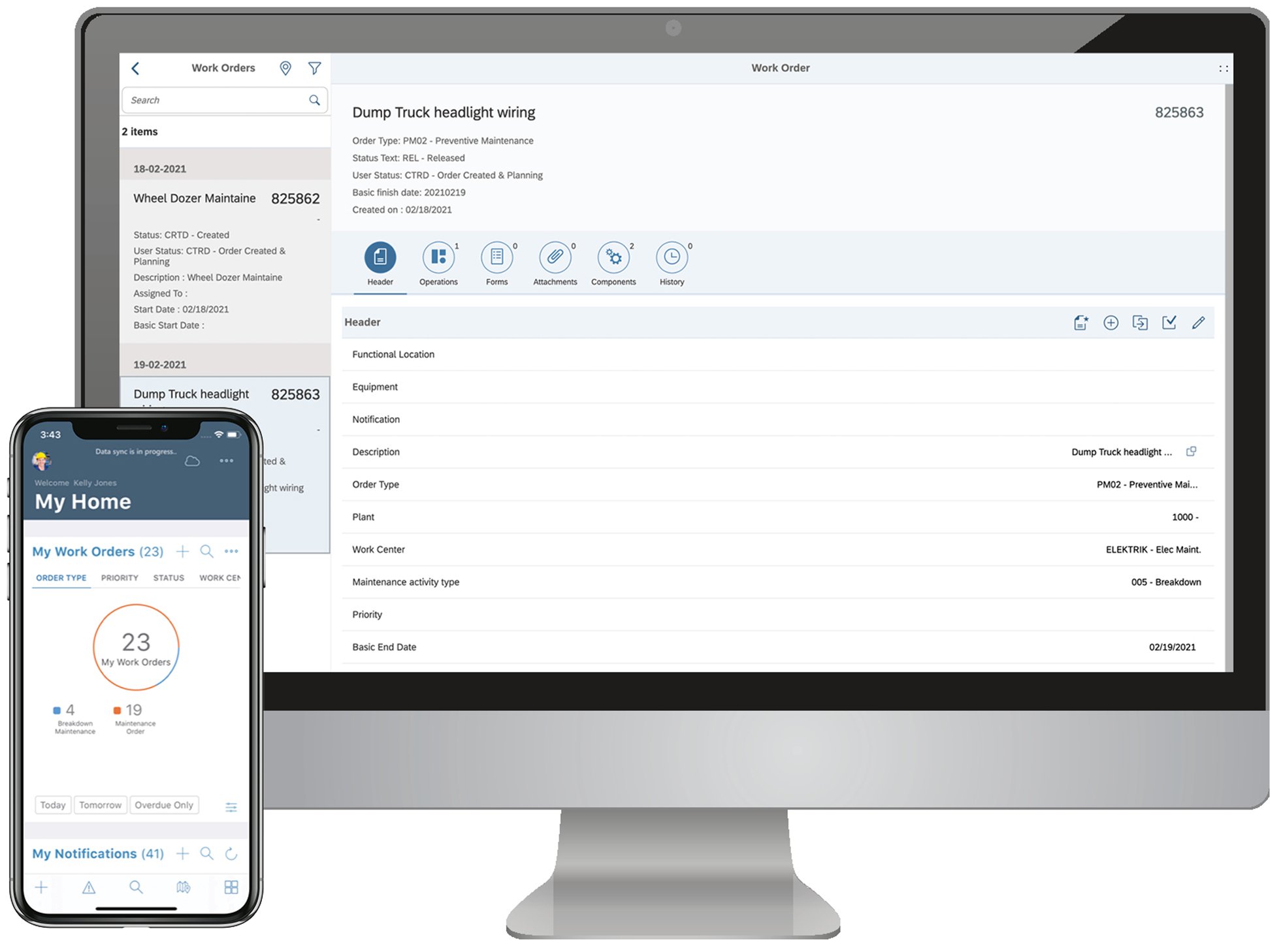Click the add plus icon on Header

point(1108,322)
